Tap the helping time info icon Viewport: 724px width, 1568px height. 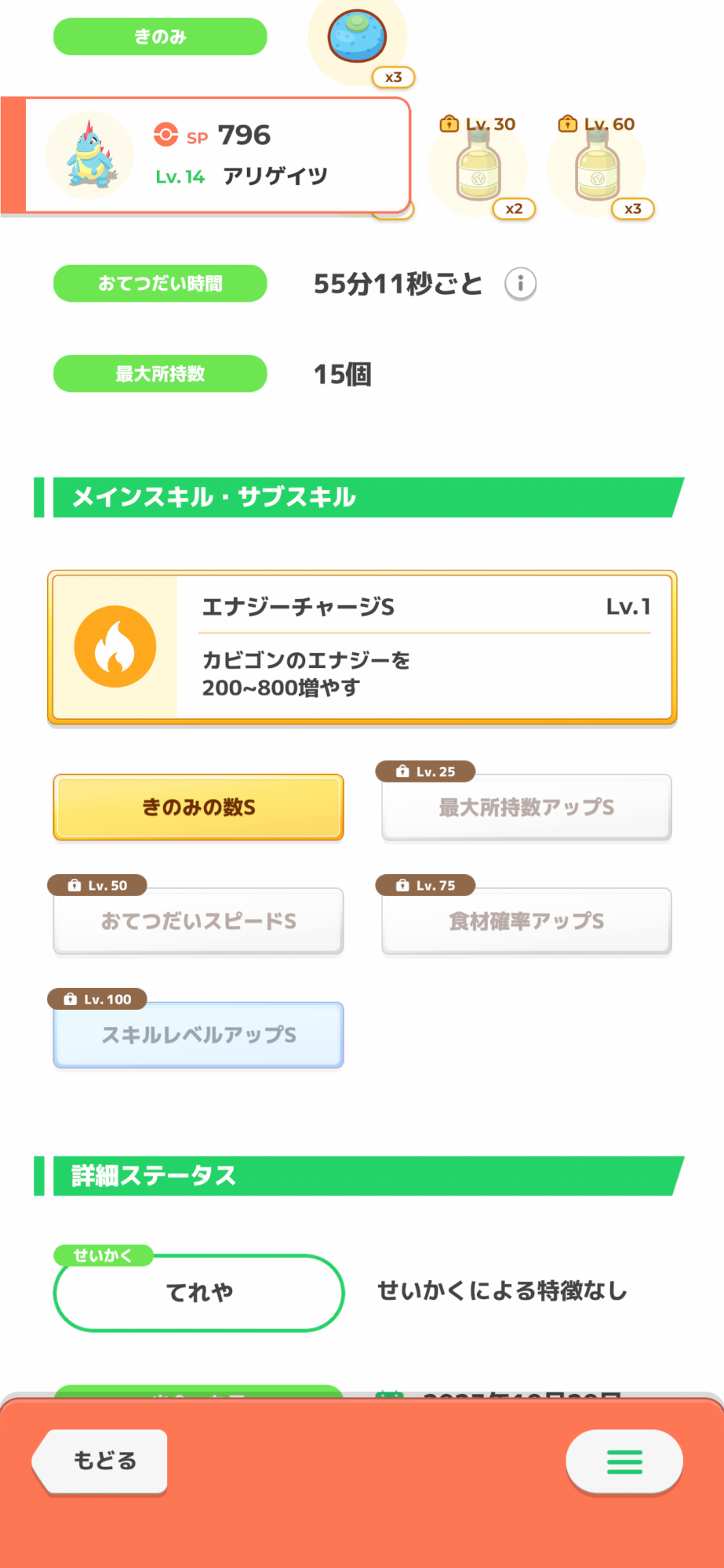coord(520,284)
